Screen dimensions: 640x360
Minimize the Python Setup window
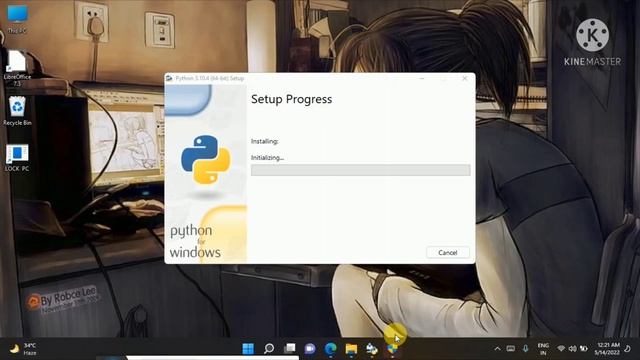(x=422, y=78)
